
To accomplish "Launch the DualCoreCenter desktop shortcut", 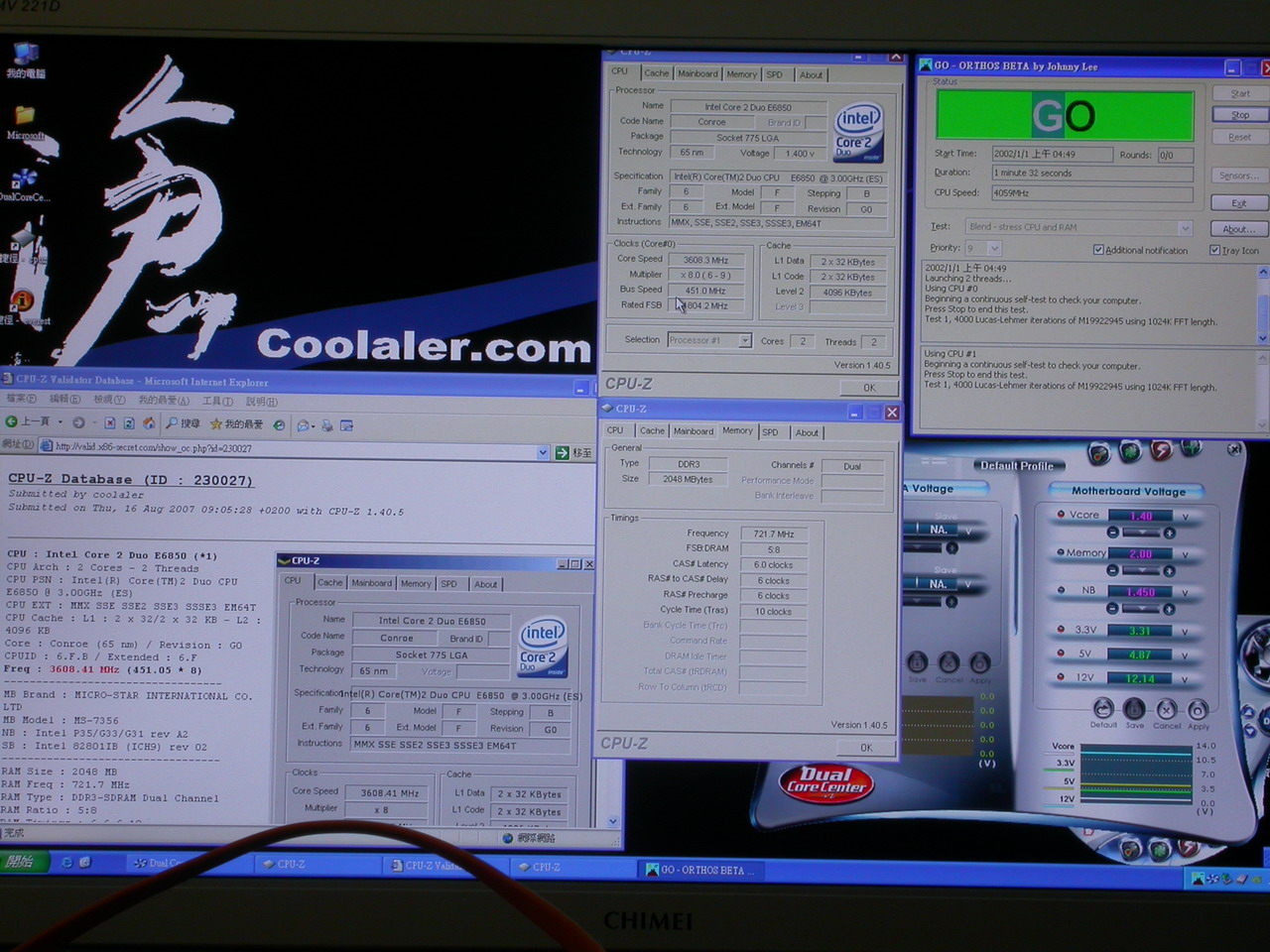I will point(24,184).
